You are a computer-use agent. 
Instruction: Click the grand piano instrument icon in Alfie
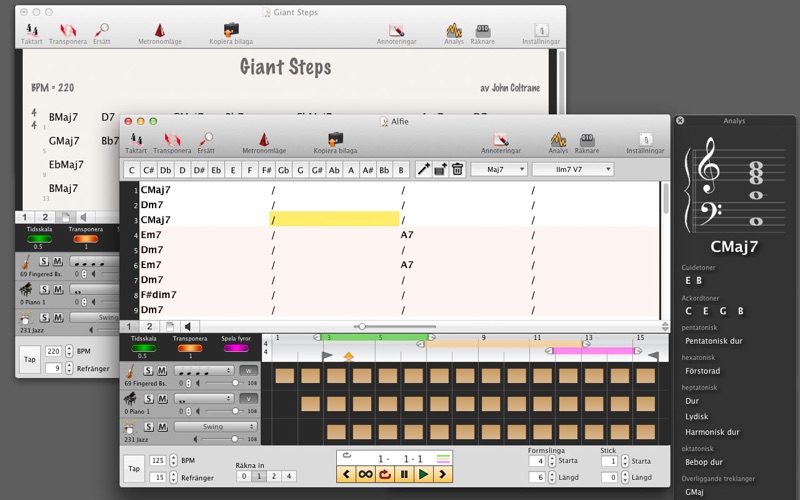130,398
